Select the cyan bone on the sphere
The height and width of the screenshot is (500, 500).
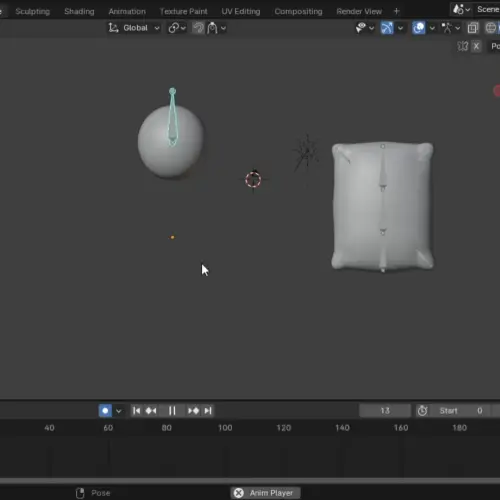172,117
